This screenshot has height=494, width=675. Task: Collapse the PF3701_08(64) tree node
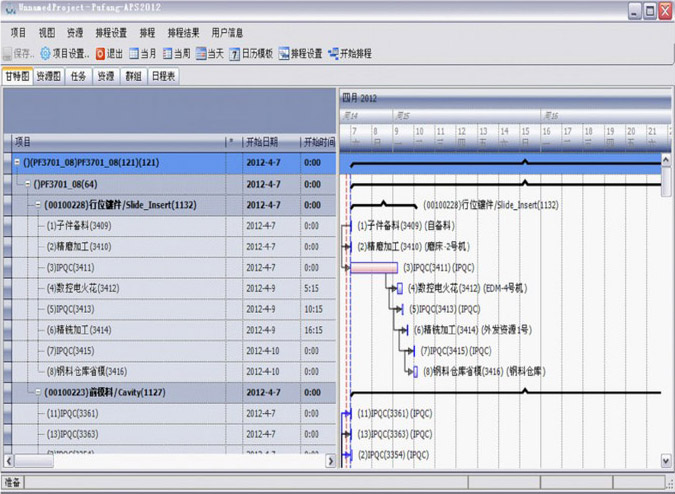coord(28,184)
